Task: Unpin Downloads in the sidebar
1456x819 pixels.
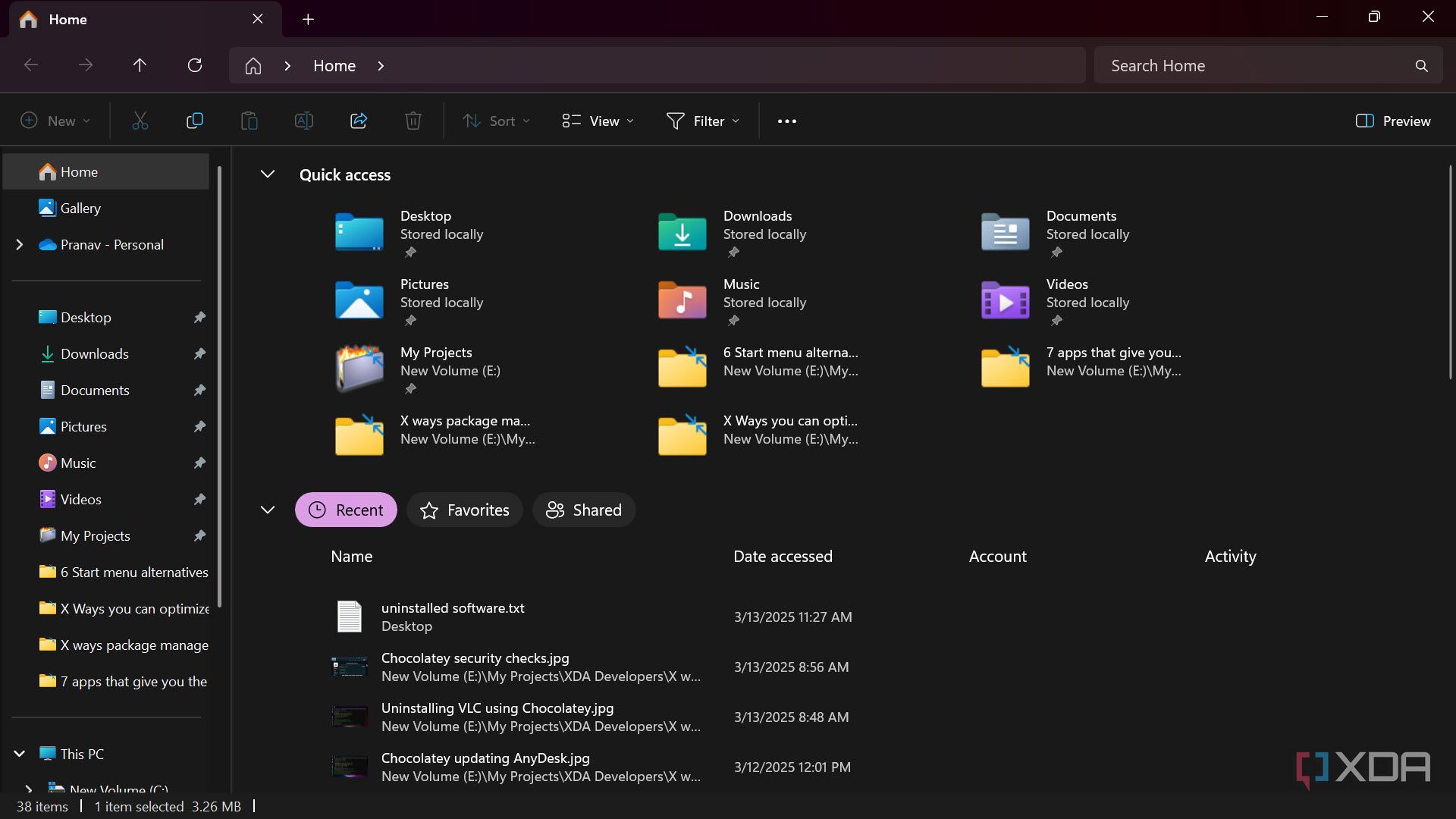Action: pos(199,353)
